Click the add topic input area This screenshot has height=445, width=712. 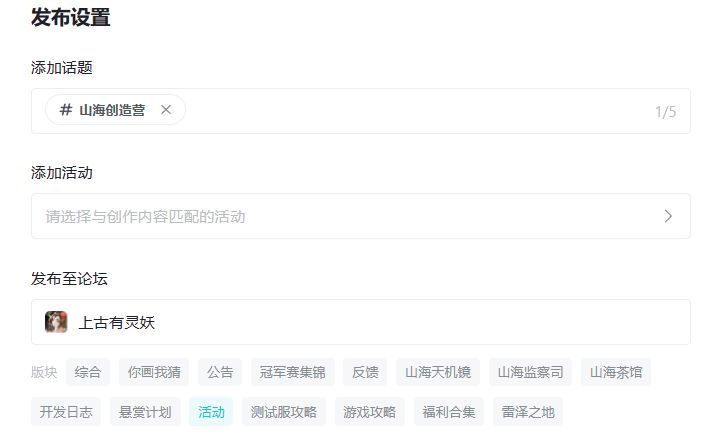420,111
